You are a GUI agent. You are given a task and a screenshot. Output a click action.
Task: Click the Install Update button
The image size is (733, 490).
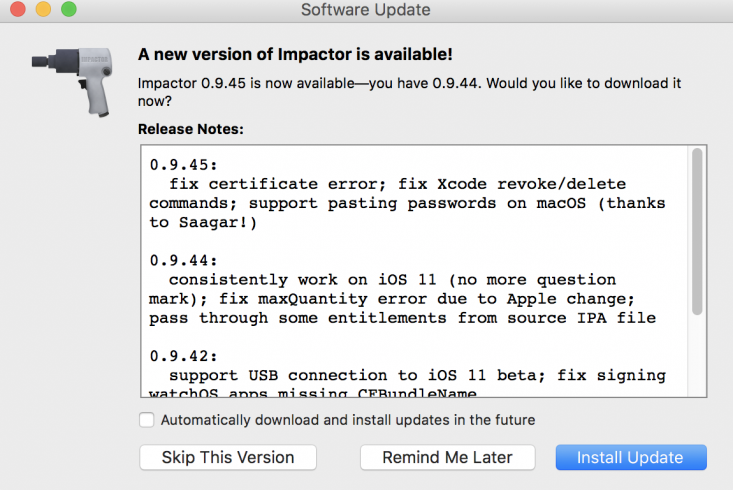pos(630,457)
